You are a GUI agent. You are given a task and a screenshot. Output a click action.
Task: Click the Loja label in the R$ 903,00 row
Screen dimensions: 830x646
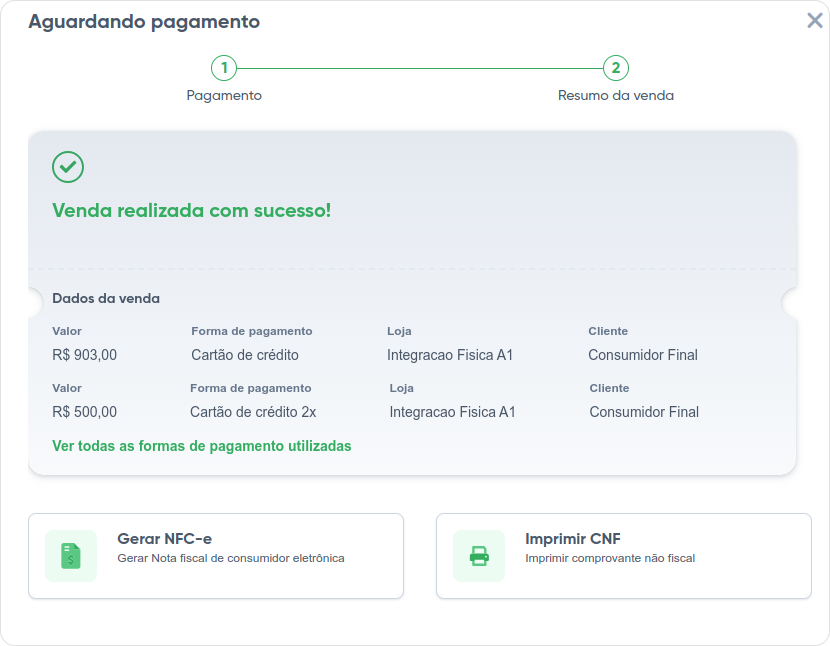pos(399,331)
